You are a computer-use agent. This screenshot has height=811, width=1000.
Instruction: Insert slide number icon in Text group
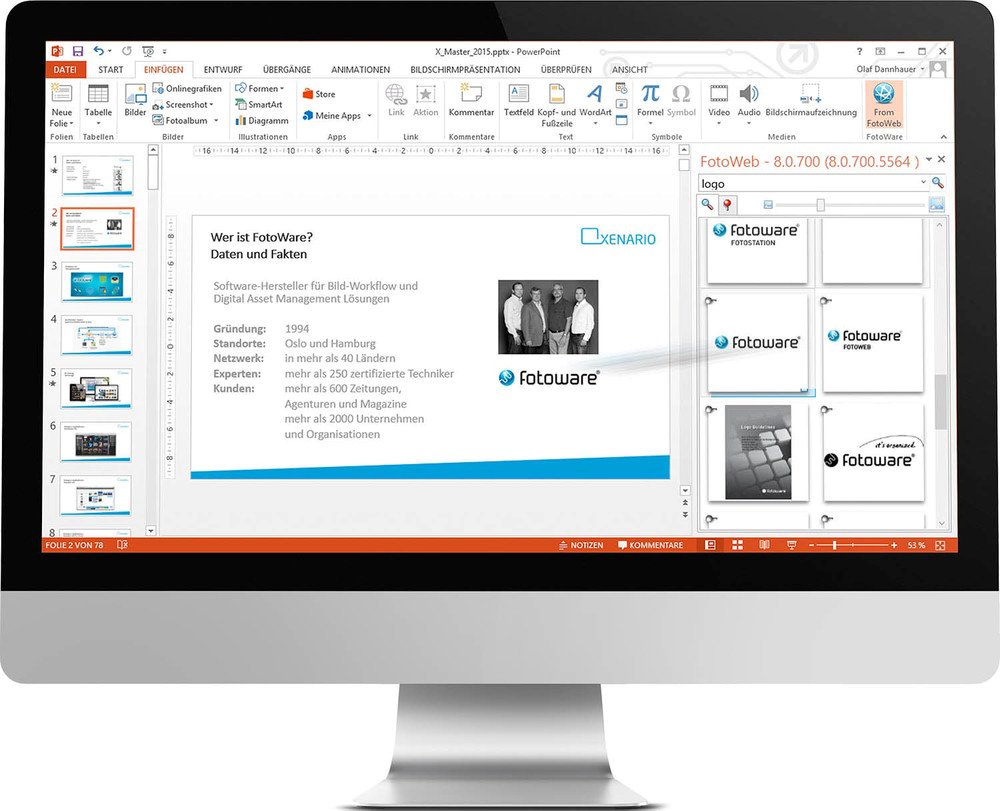point(622,104)
